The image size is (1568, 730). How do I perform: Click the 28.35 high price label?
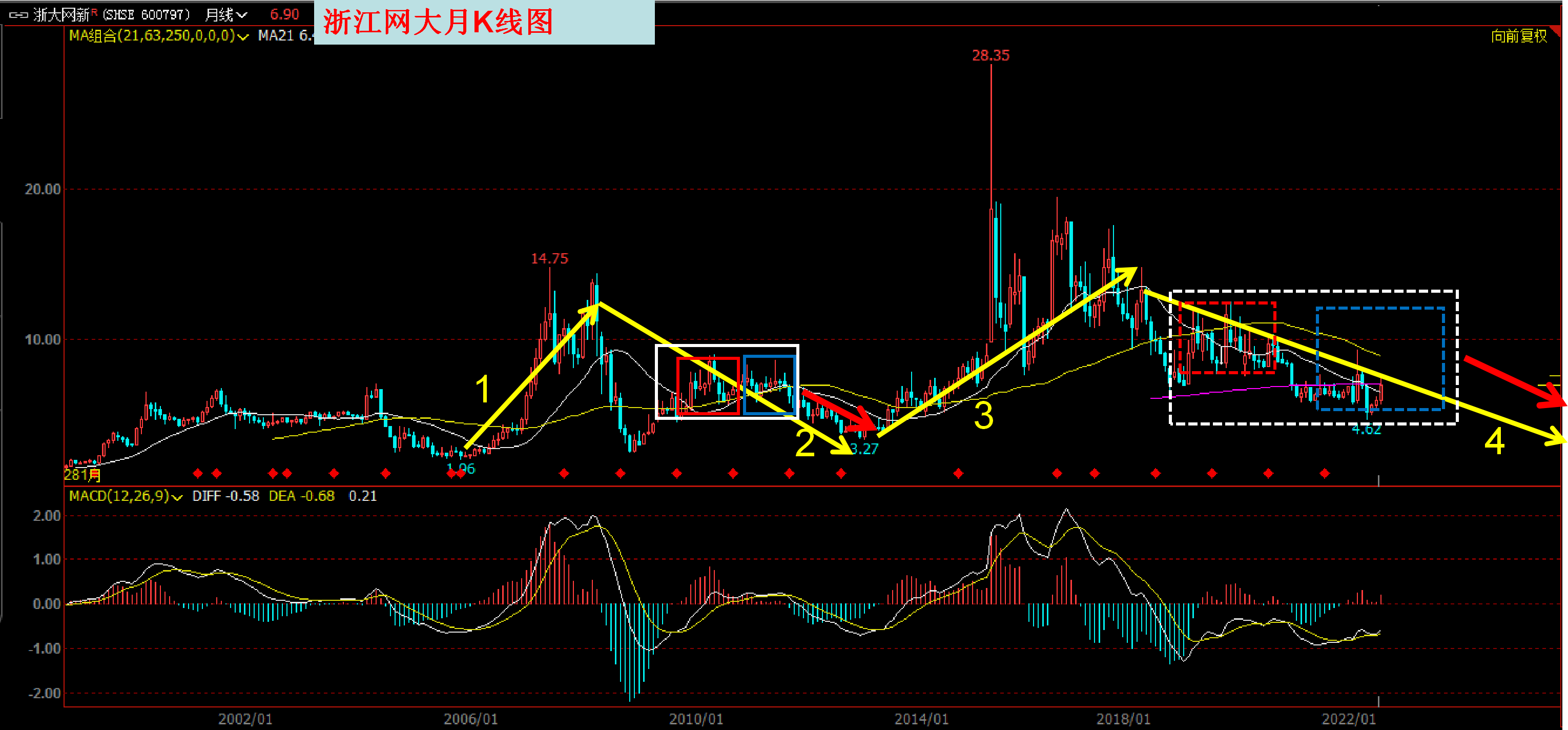click(991, 55)
